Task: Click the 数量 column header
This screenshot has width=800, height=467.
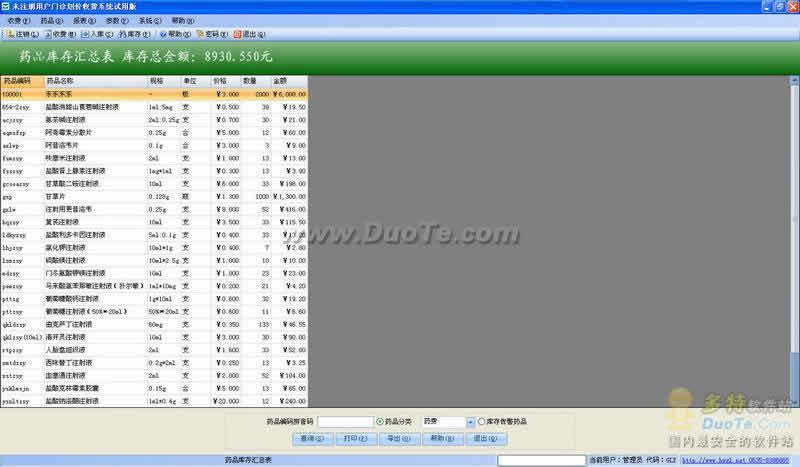Action: (x=256, y=81)
